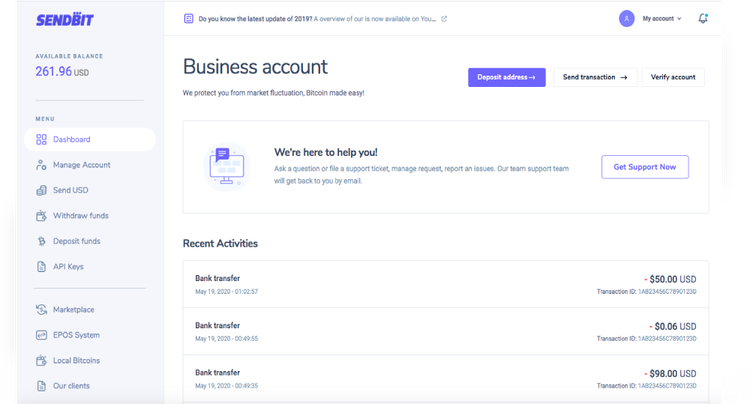Click the Deposit funds bitcoin icon

pyautogui.click(x=42, y=241)
